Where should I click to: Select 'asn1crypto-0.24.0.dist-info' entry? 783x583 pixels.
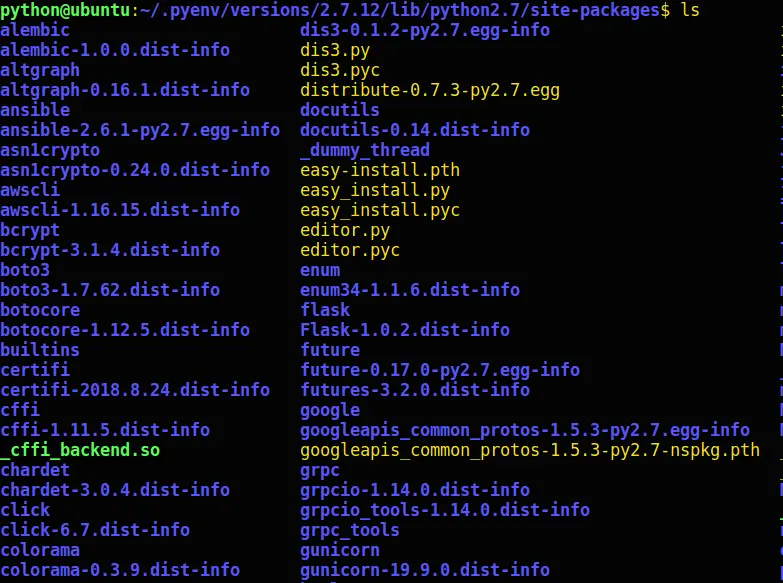[135, 170]
